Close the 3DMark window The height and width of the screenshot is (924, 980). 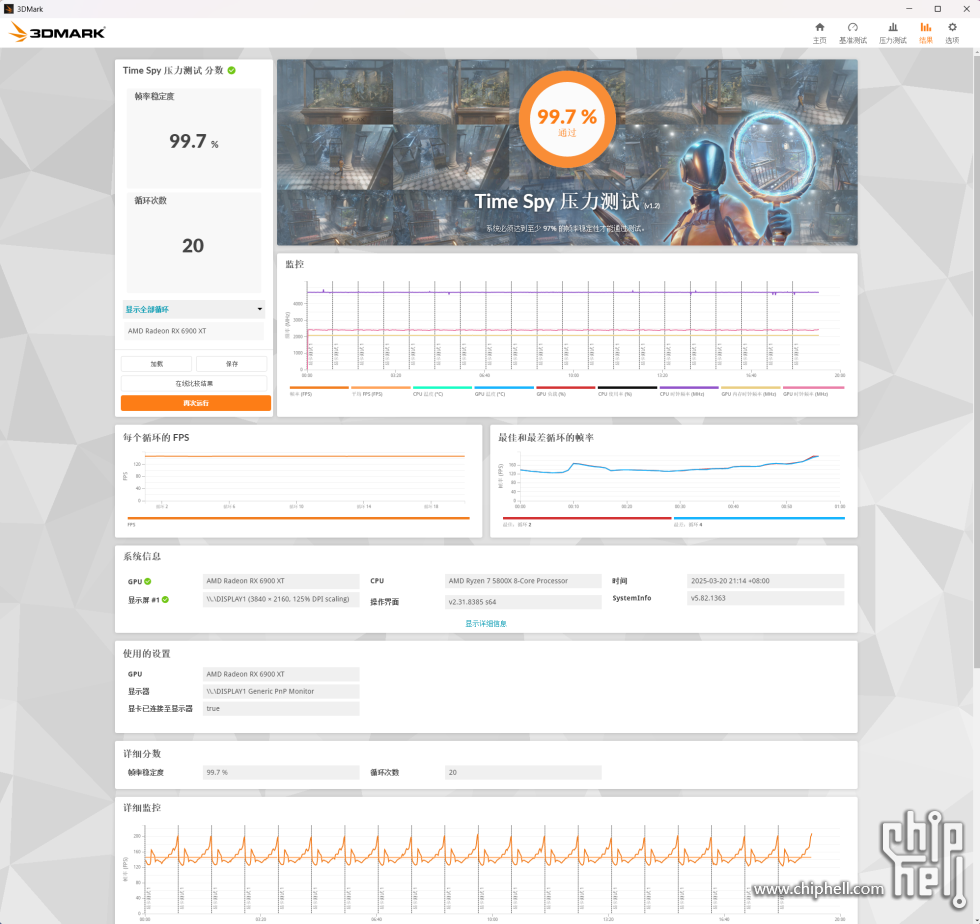click(966, 9)
